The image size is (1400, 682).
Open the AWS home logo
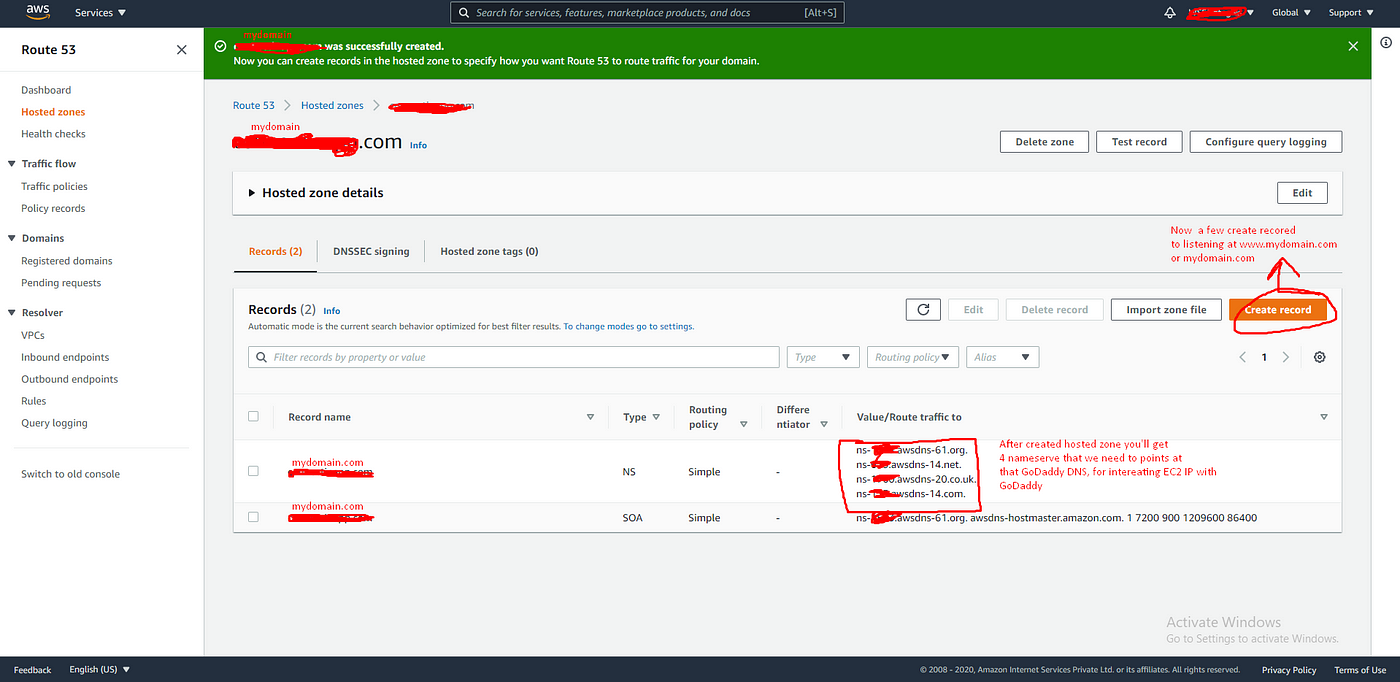38,12
